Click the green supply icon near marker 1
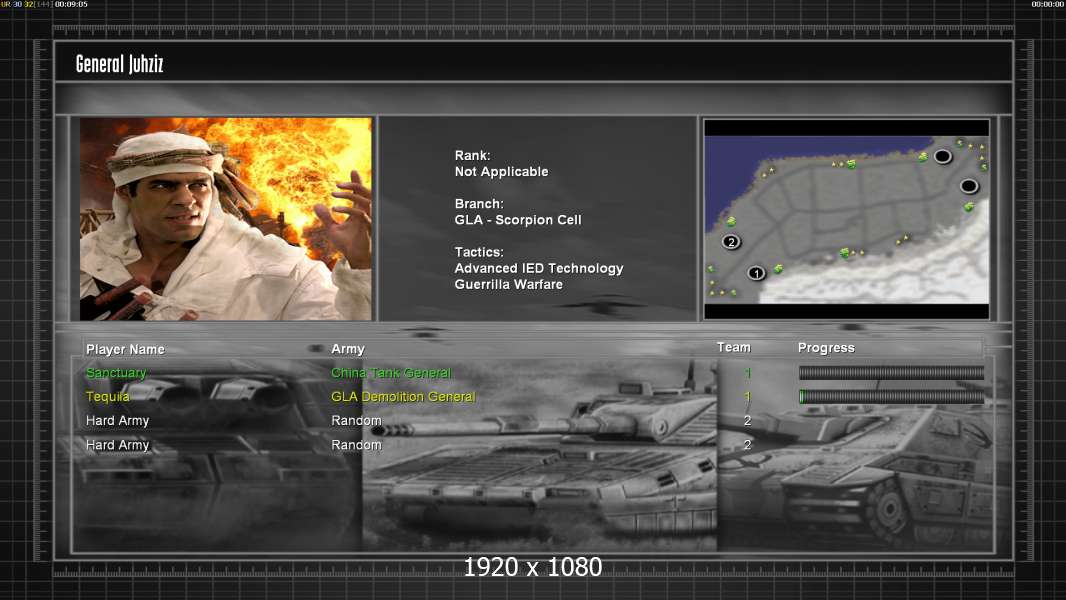Screen dimensions: 1066x600 click(778, 269)
